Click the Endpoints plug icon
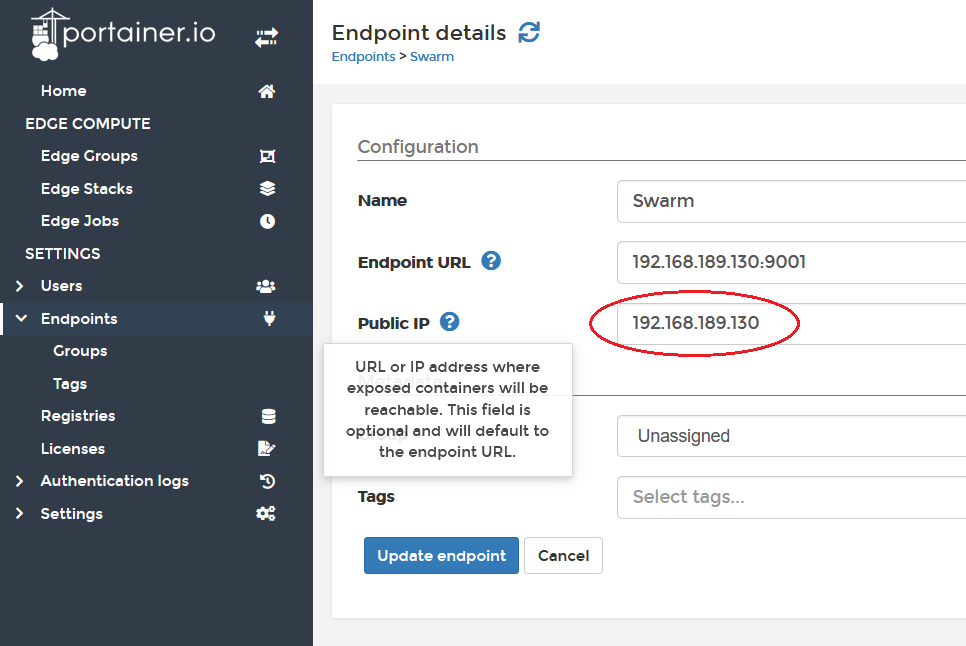Image resolution: width=966 pixels, height=646 pixels. 268,319
